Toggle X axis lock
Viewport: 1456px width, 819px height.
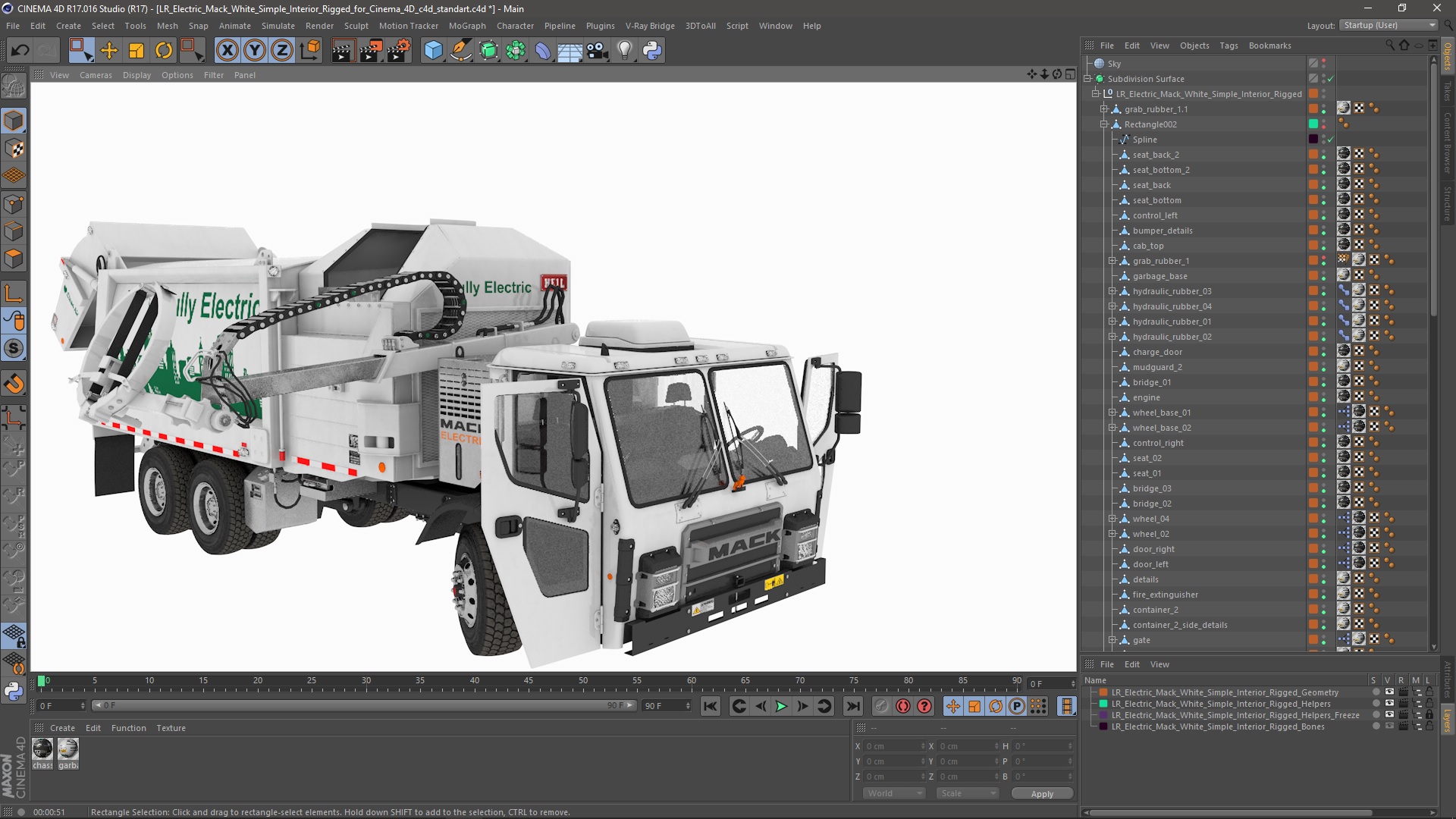[227, 51]
